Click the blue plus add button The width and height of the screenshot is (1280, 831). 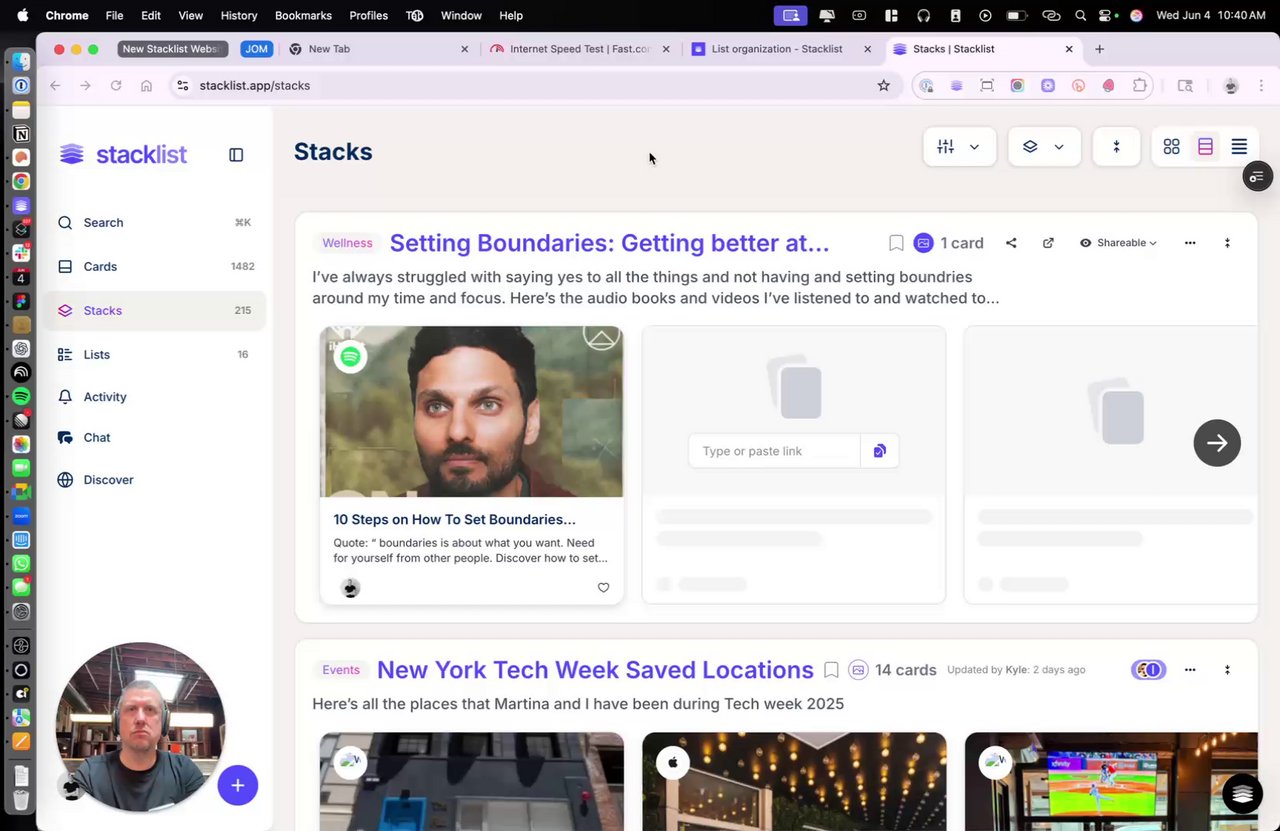238,786
